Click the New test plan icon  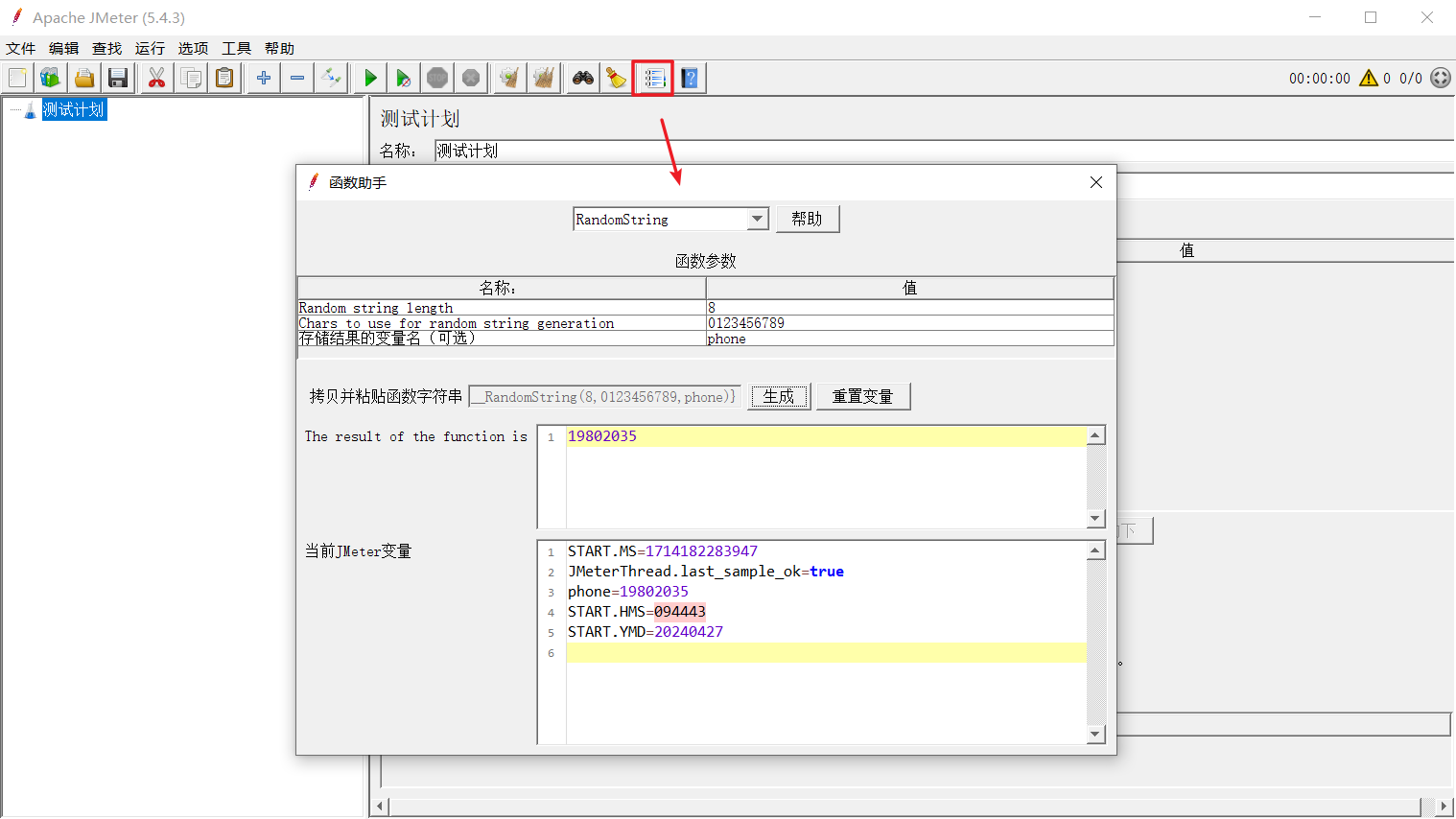18,78
